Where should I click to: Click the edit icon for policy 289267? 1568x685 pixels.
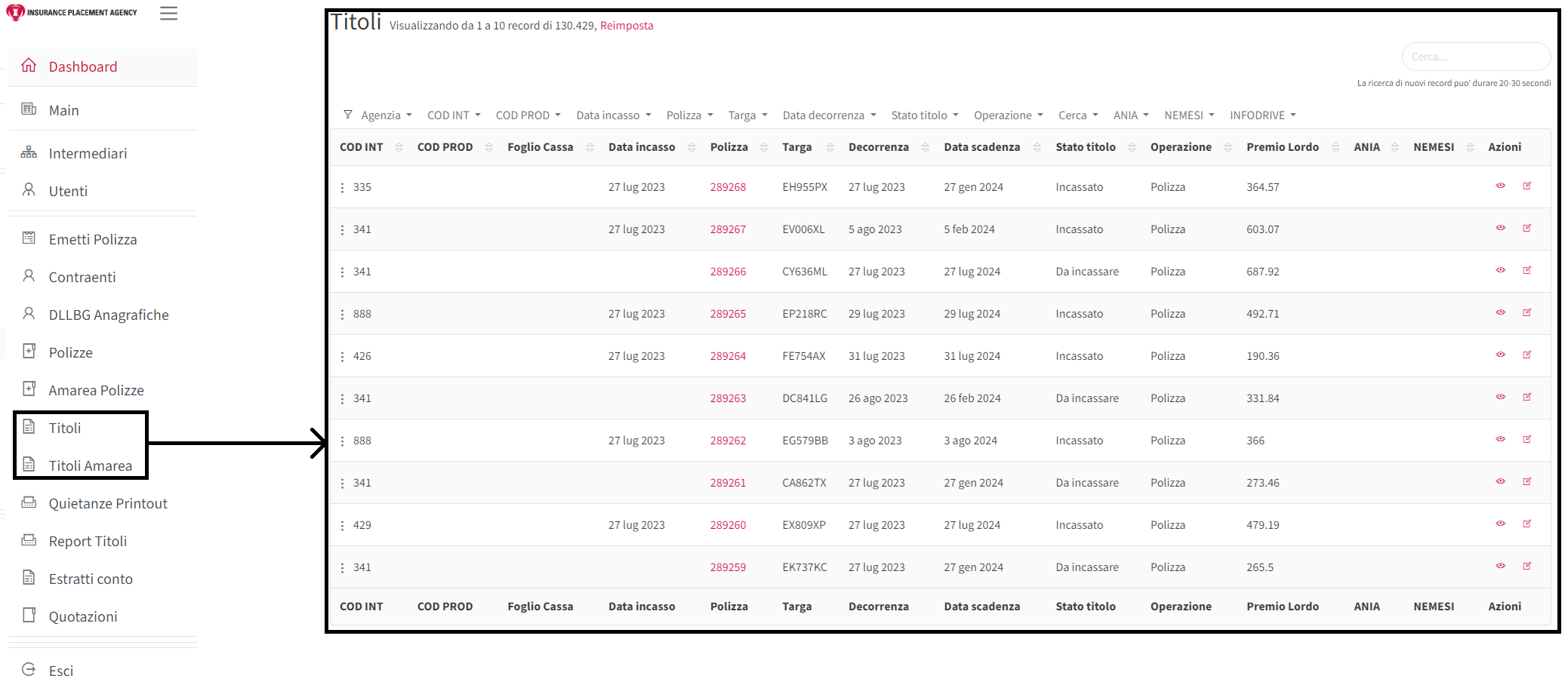tap(1526, 228)
